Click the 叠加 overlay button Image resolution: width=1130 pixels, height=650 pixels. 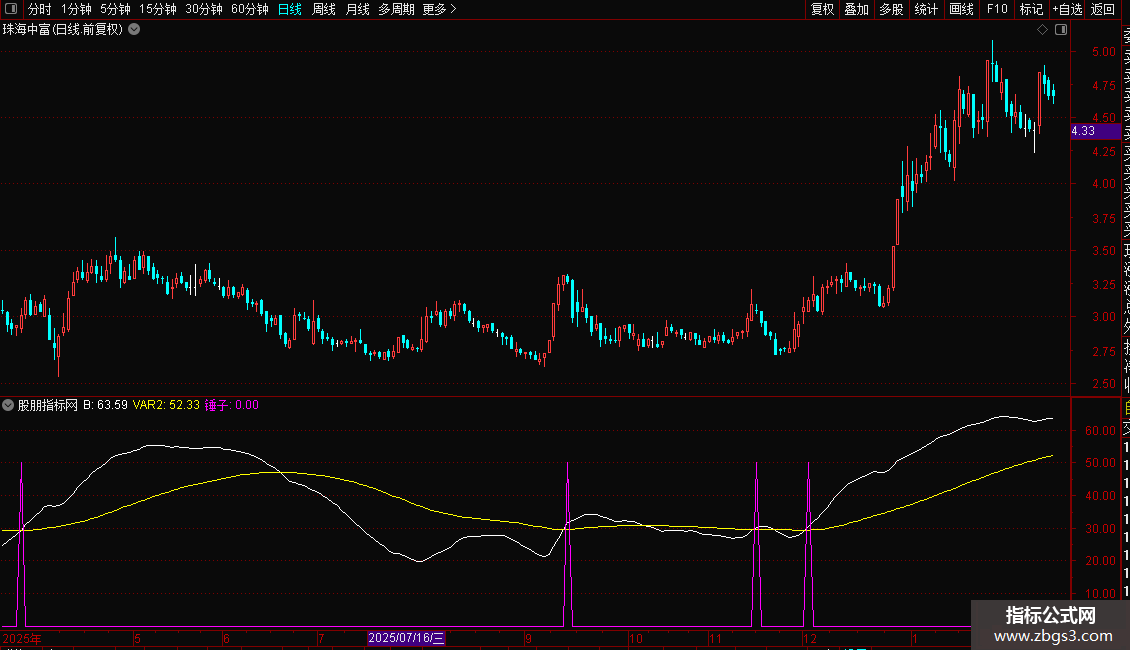pyautogui.click(x=856, y=9)
